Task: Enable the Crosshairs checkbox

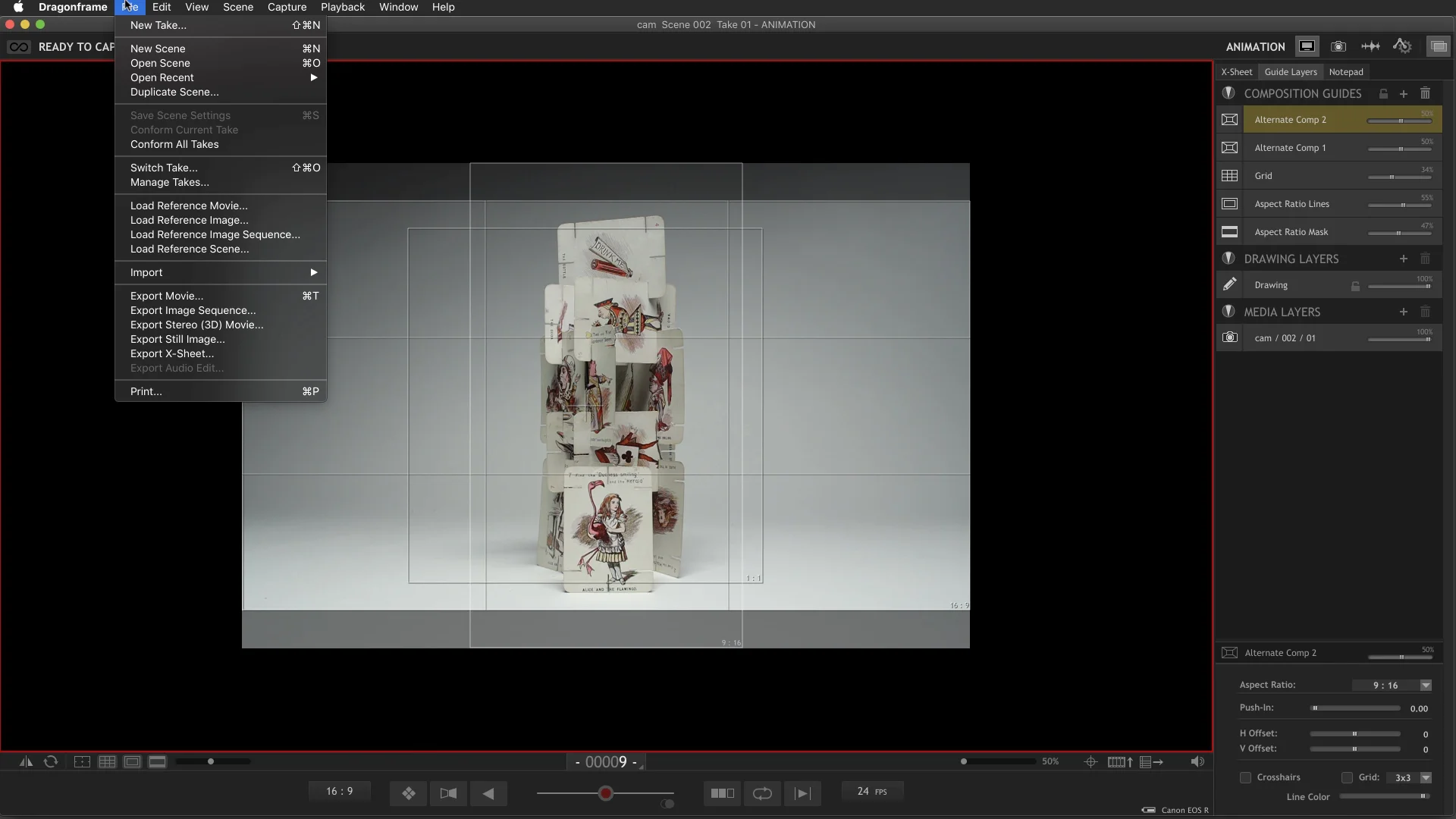Action: point(1245,778)
